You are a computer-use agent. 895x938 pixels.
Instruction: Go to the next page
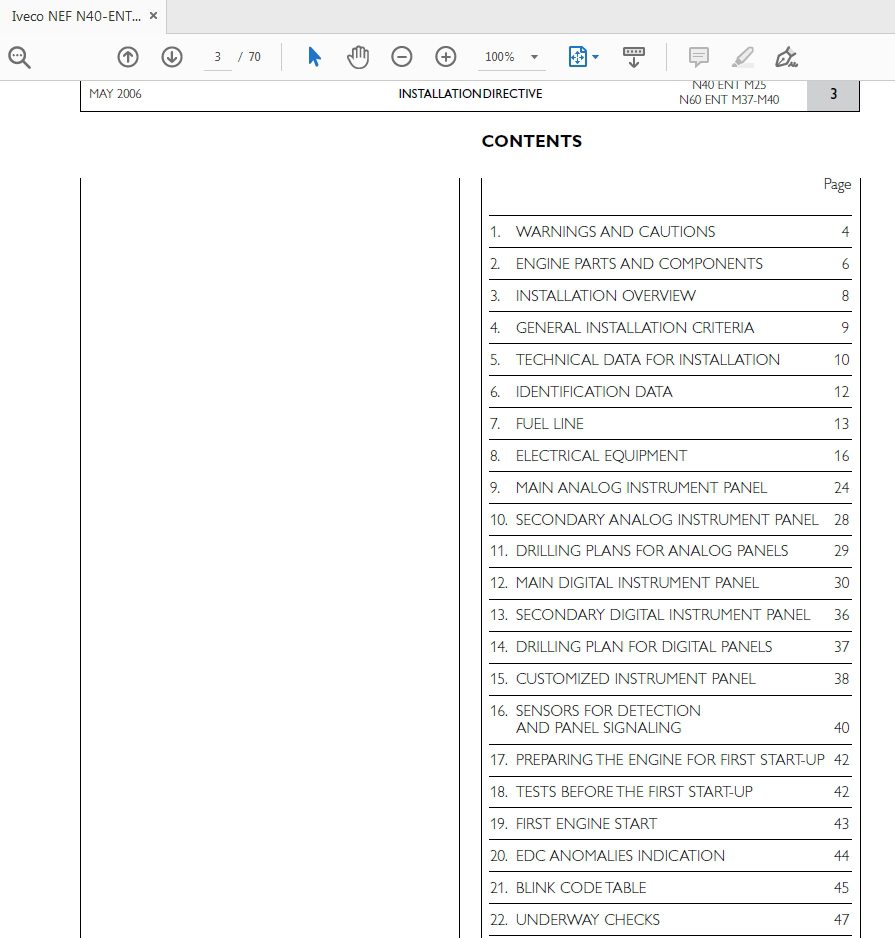(171, 57)
